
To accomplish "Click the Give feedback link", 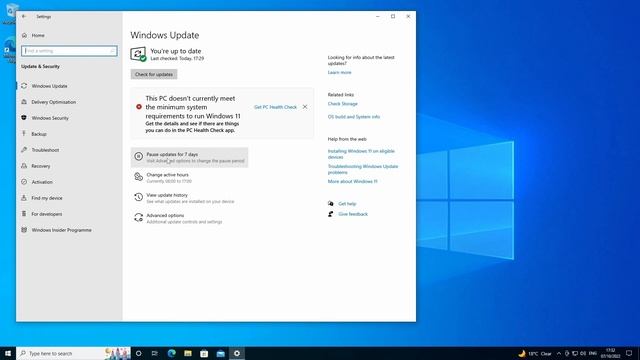I will tap(353, 214).
